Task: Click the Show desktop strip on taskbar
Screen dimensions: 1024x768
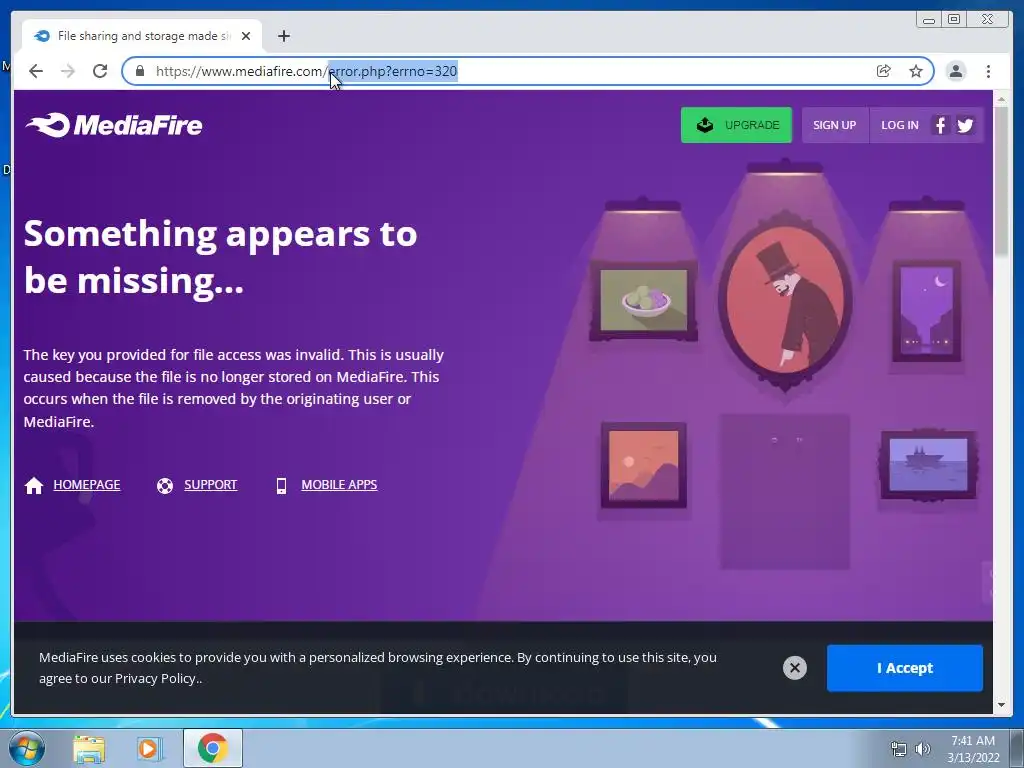Action: pyautogui.click(x=1017, y=748)
